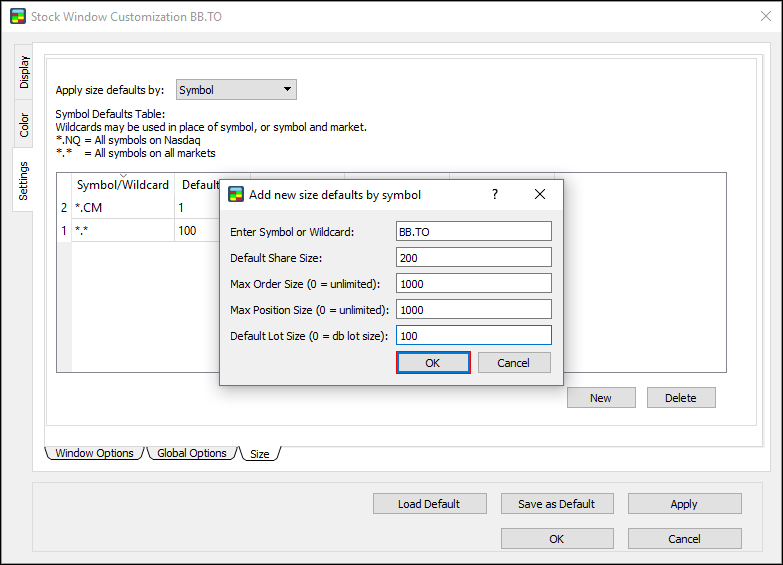Click the Load Default button
Screen dimensions: 783x565
(x=429, y=504)
